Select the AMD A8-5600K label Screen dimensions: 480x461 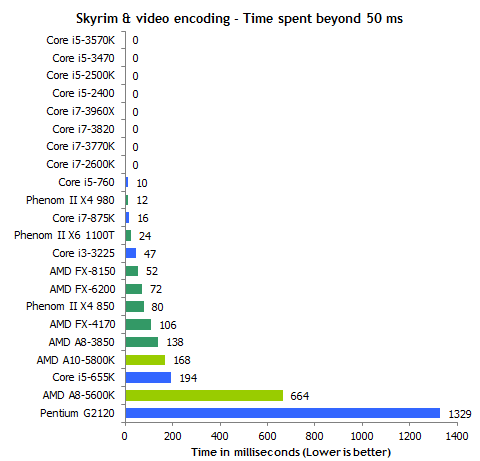click(79, 395)
